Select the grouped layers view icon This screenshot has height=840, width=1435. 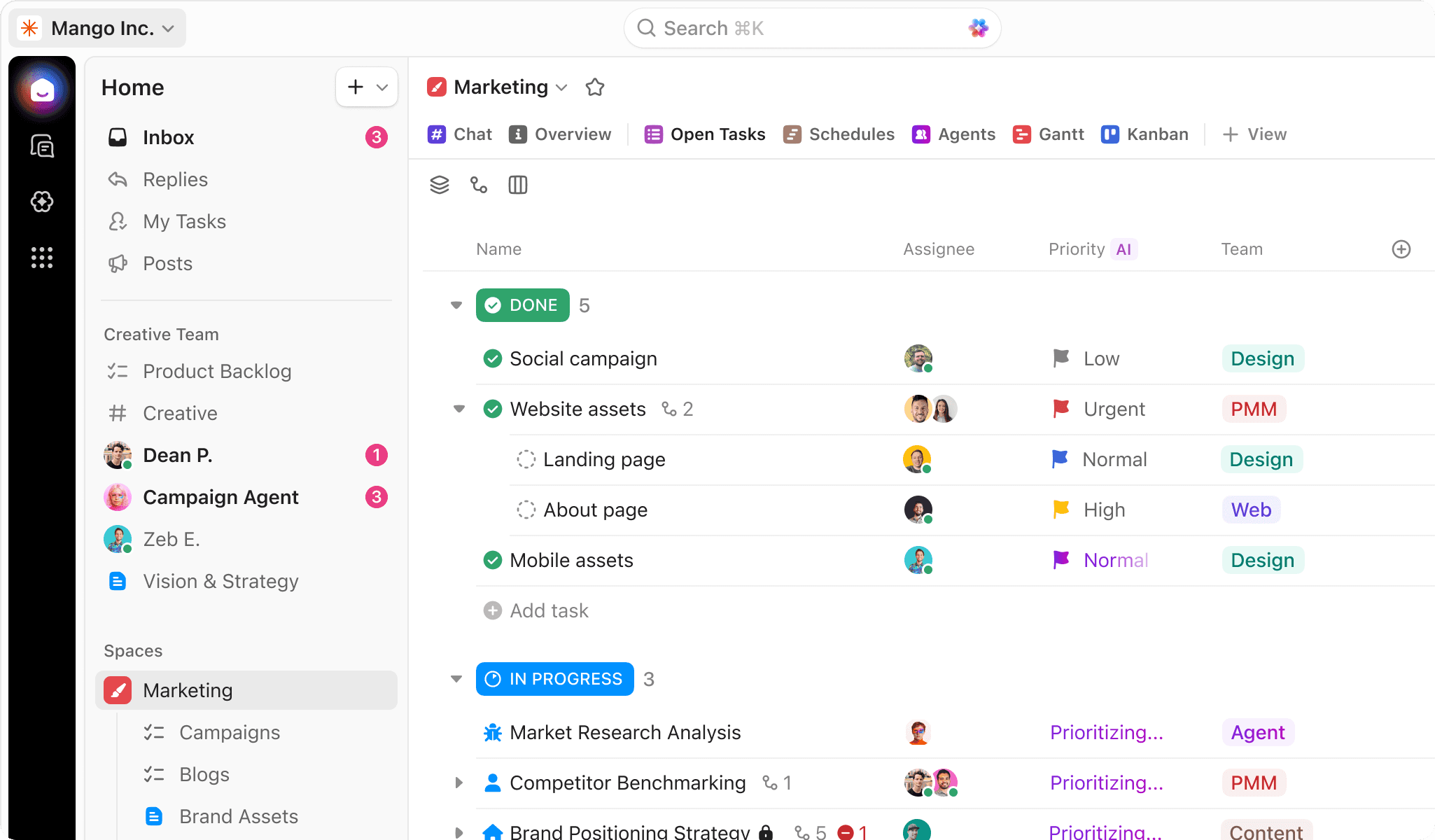[439, 185]
